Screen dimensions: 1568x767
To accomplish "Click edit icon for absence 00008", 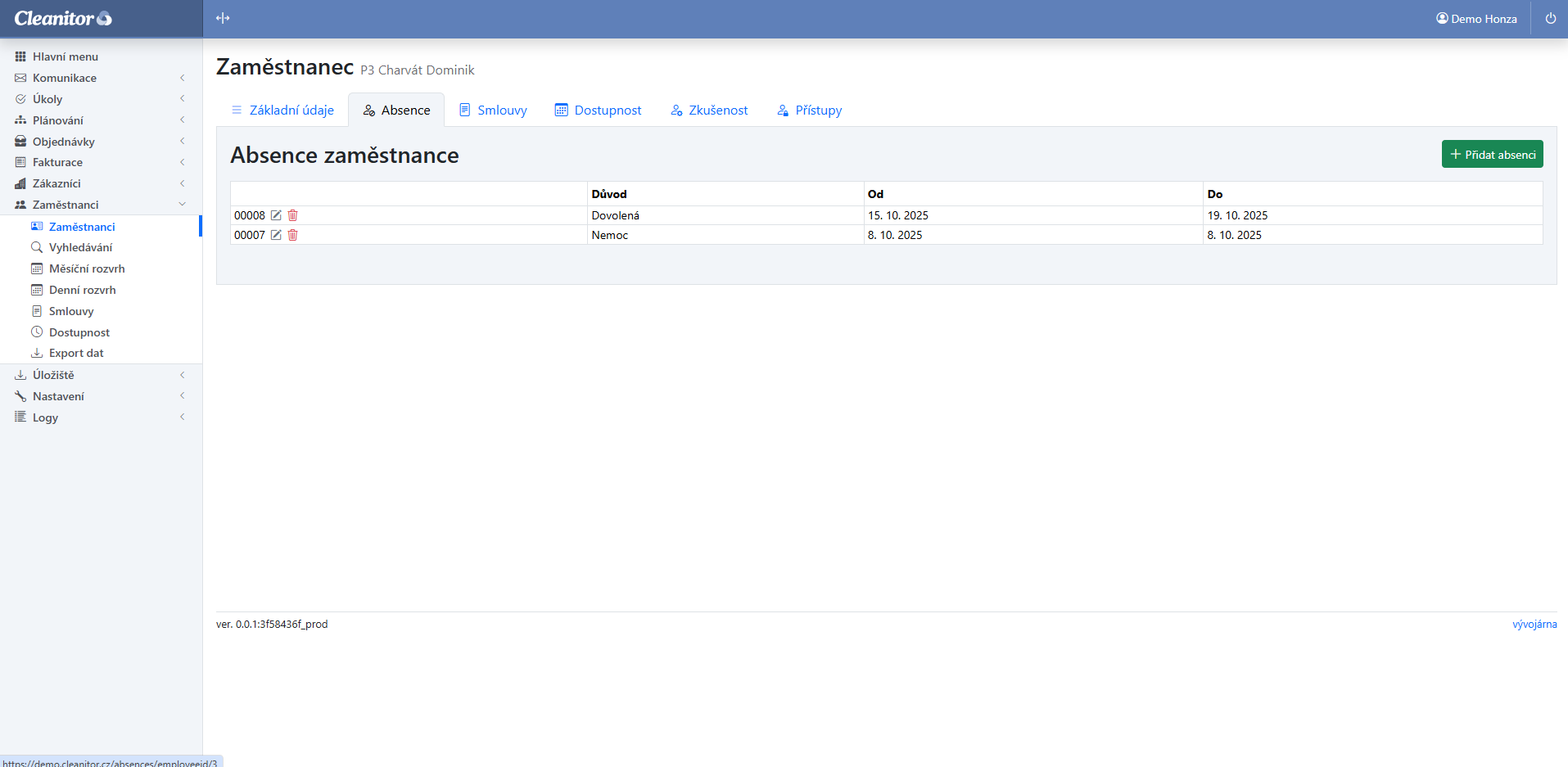I will click(276, 215).
